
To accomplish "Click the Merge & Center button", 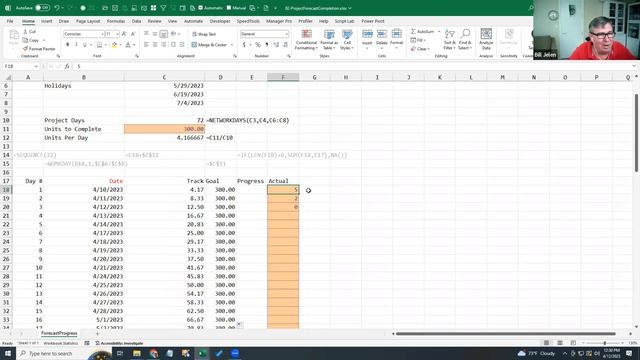I will 209,45.
